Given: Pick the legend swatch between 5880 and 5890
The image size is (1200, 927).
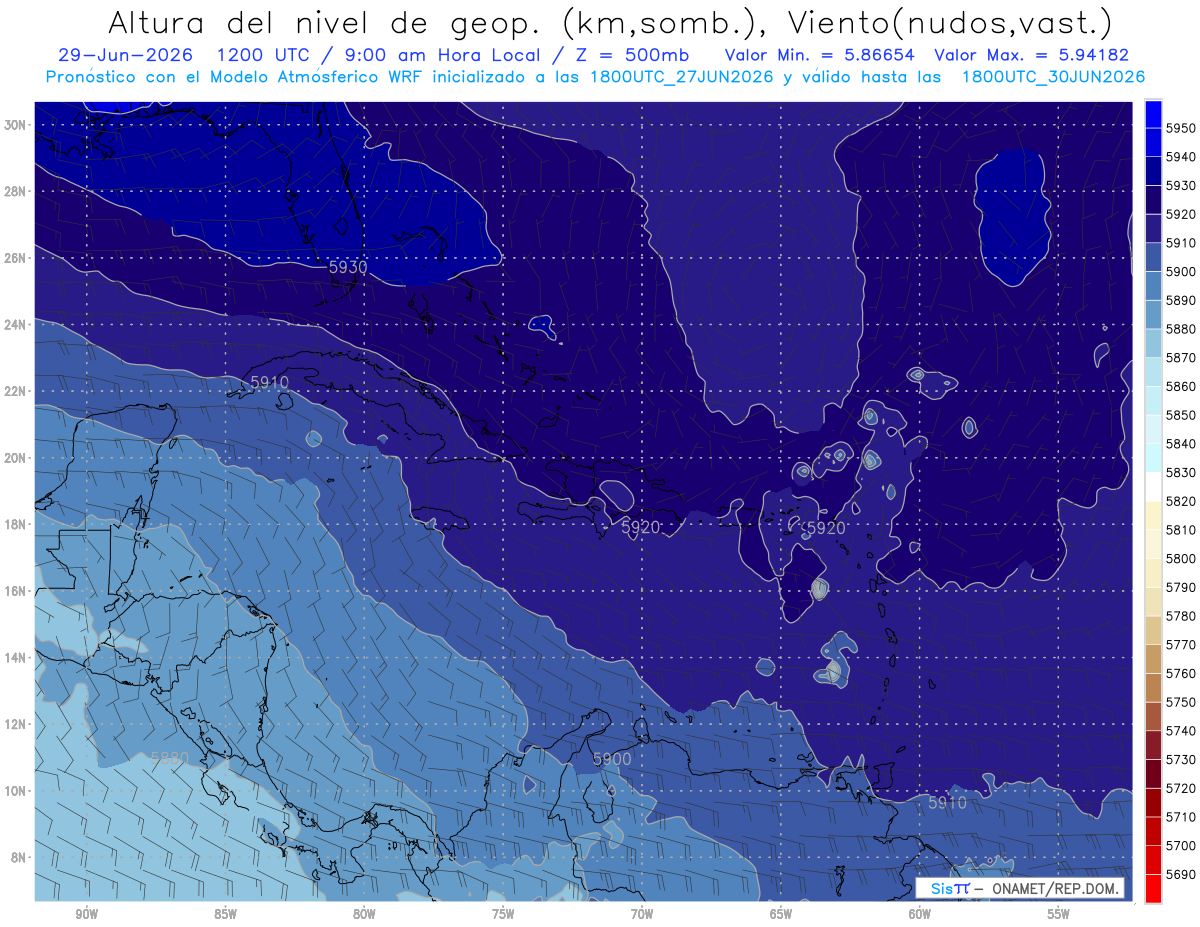Looking at the screenshot, I should (x=1153, y=315).
